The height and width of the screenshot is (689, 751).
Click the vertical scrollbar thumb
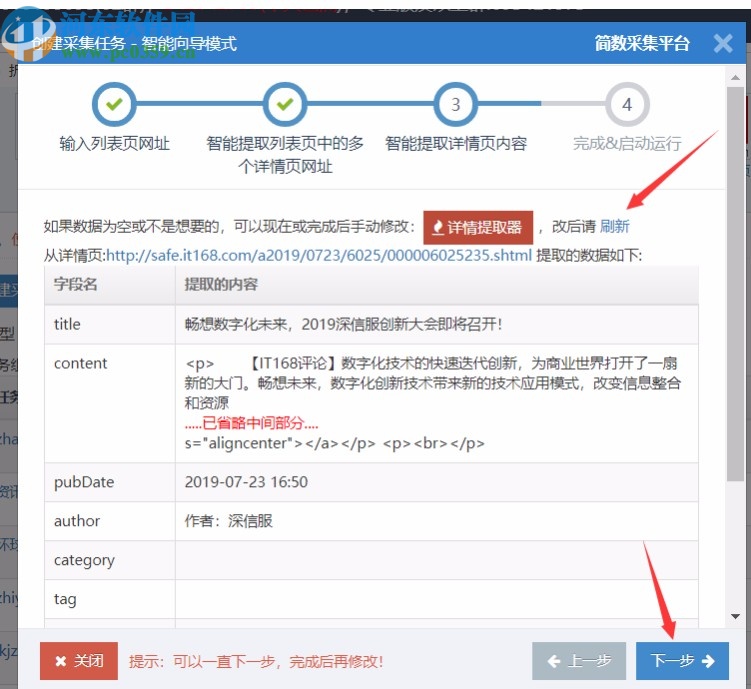(x=735, y=283)
